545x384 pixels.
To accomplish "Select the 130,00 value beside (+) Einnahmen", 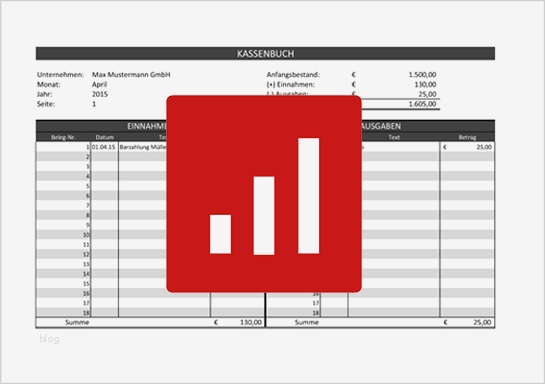I will [425, 84].
